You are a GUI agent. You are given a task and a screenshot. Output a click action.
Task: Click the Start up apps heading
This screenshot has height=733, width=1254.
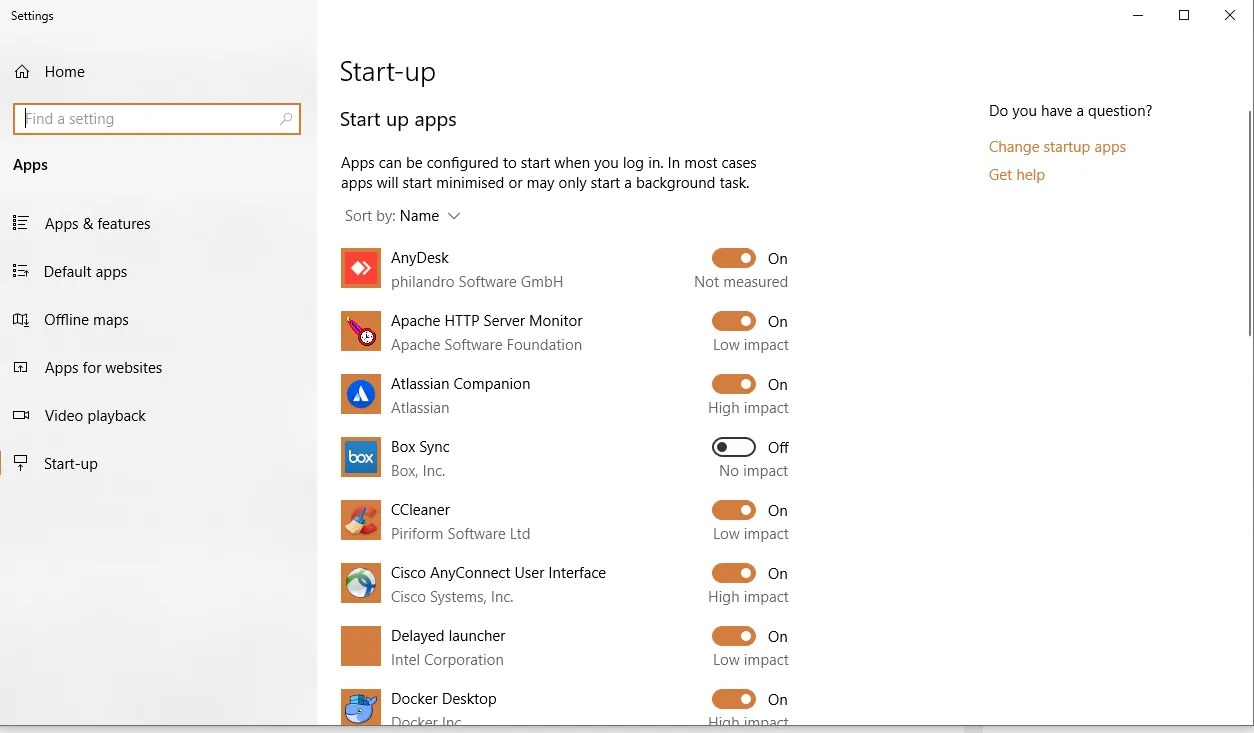pos(398,120)
